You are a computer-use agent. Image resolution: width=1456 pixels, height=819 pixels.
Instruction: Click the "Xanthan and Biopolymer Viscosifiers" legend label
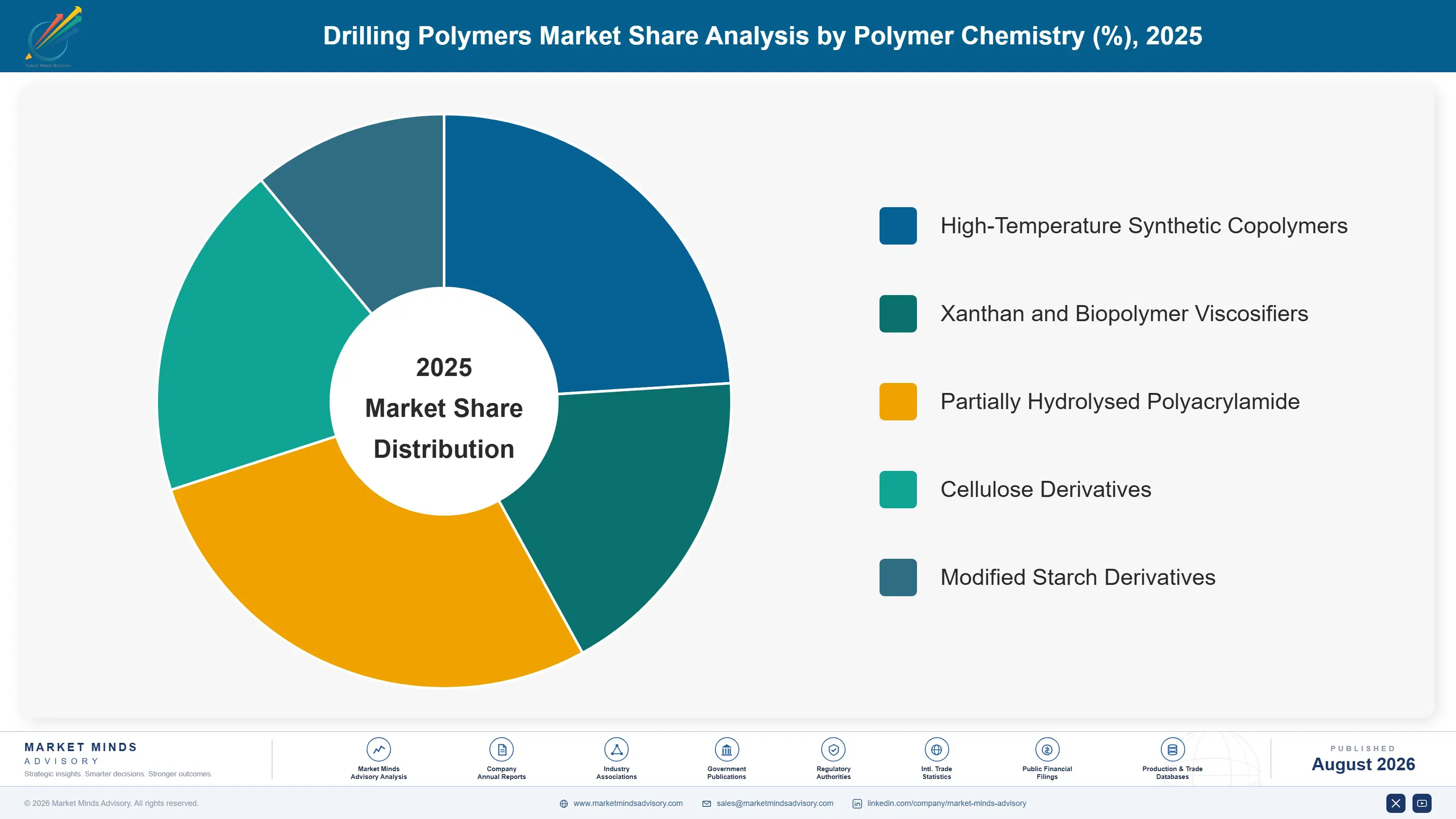click(x=1124, y=313)
